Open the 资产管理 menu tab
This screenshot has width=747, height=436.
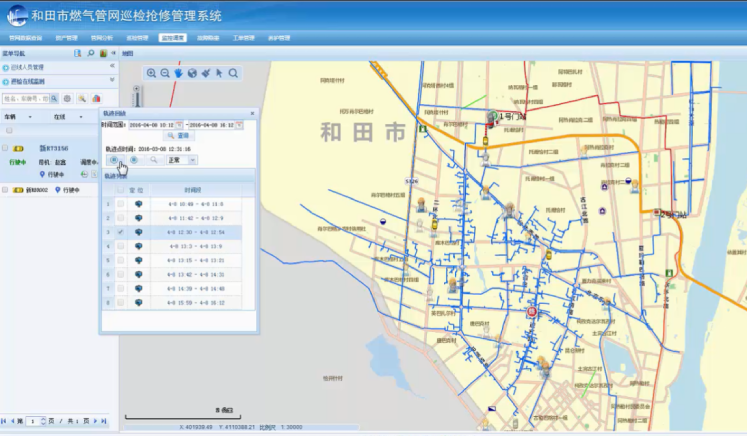point(66,38)
